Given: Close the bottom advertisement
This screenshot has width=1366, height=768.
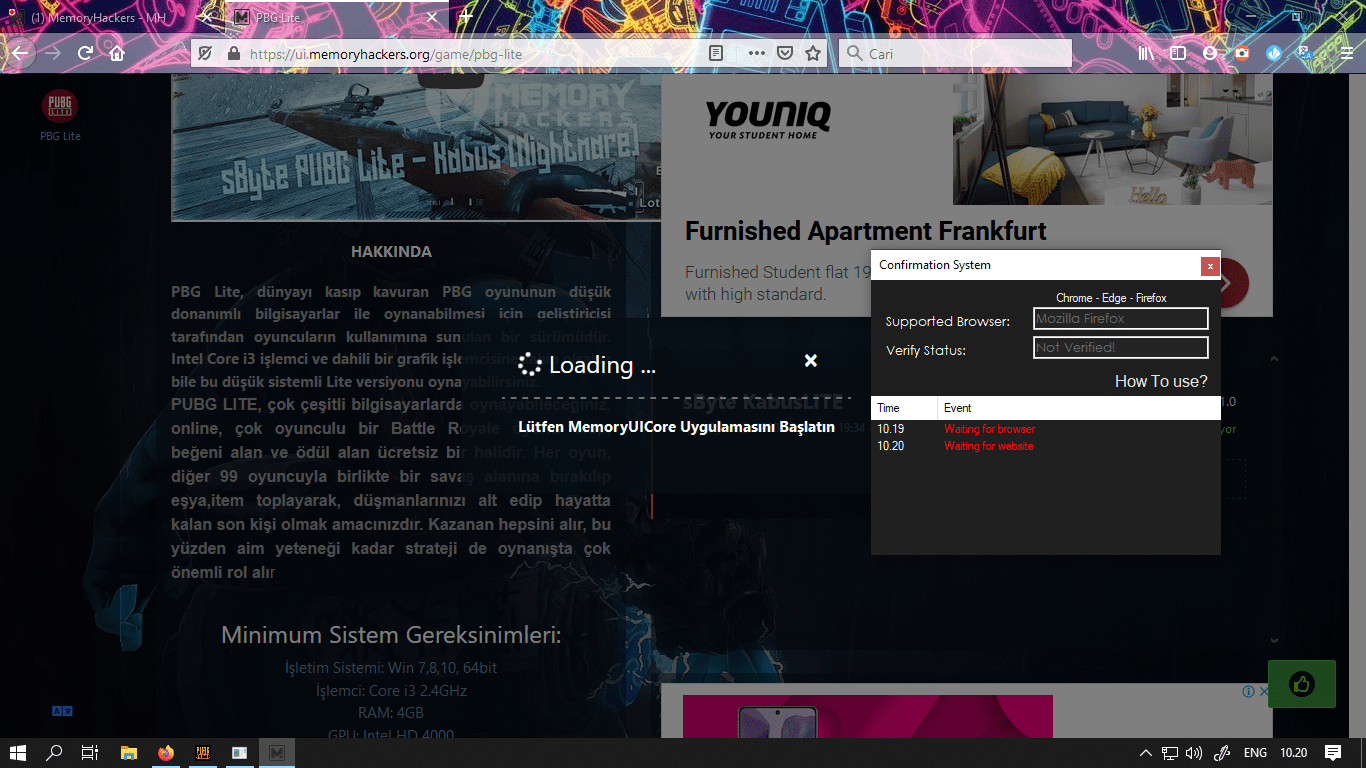Looking at the screenshot, I should point(1264,691).
